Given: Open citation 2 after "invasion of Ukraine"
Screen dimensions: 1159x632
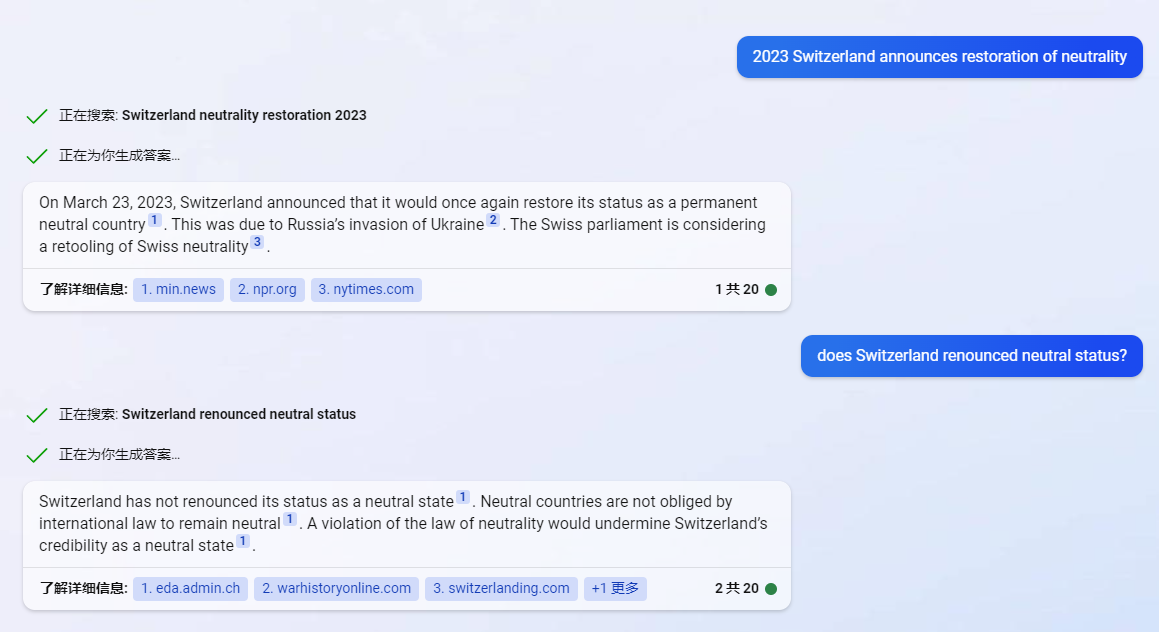Looking at the screenshot, I should (493, 220).
